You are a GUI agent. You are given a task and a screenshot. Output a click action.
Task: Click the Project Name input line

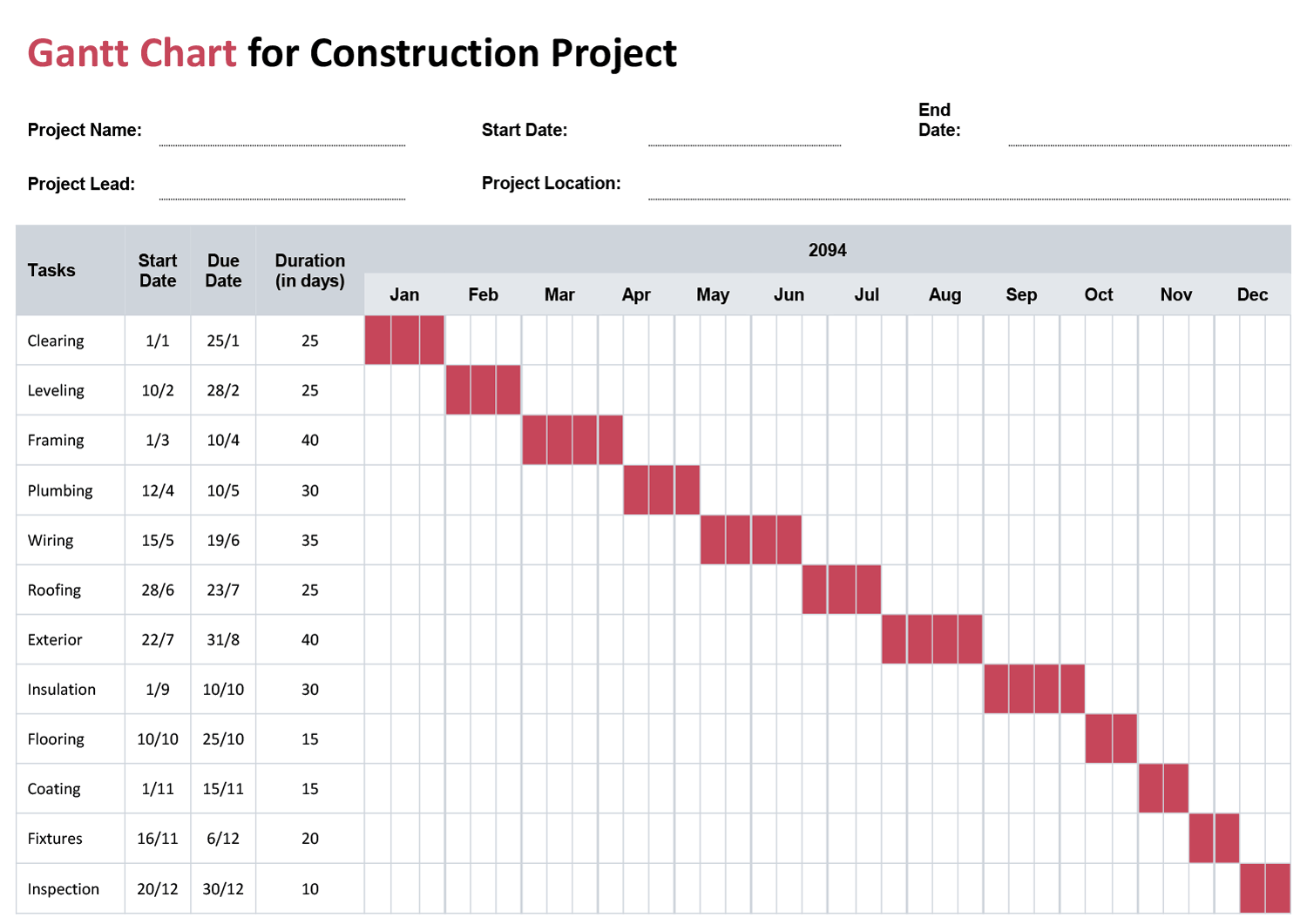[281, 135]
